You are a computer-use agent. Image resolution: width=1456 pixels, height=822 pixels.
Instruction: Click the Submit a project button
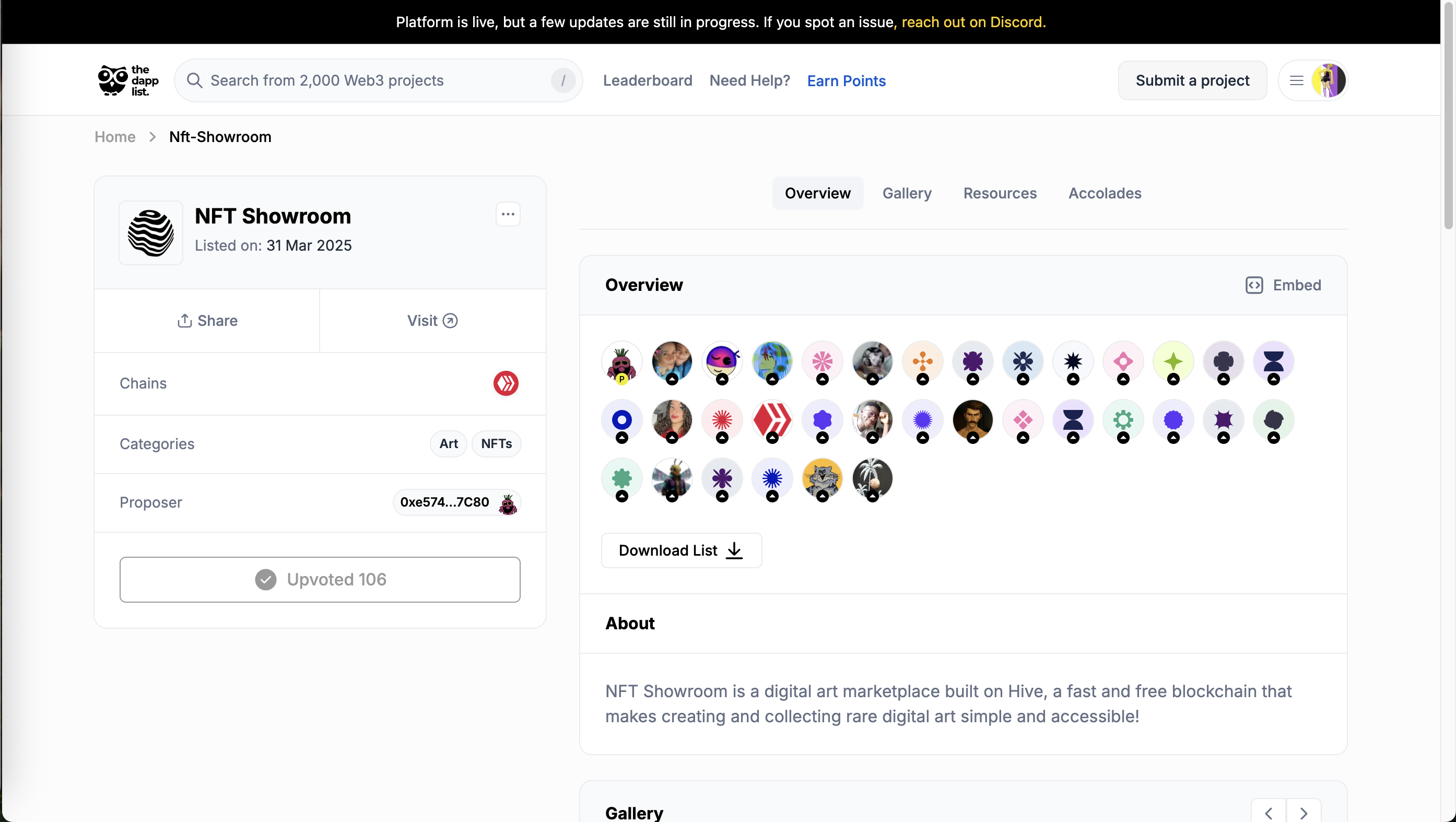1192,80
